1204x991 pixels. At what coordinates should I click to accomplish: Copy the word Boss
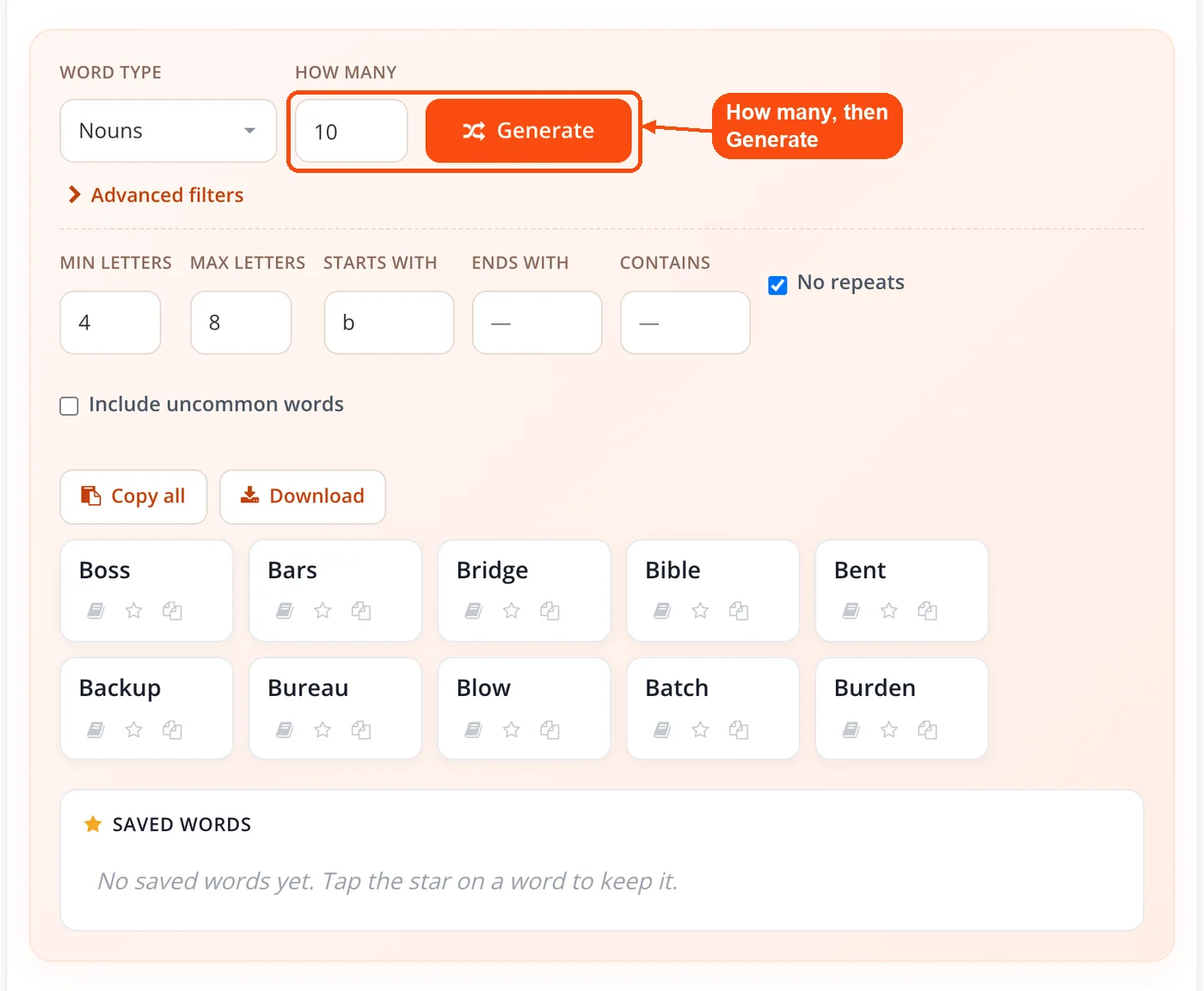(172, 611)
